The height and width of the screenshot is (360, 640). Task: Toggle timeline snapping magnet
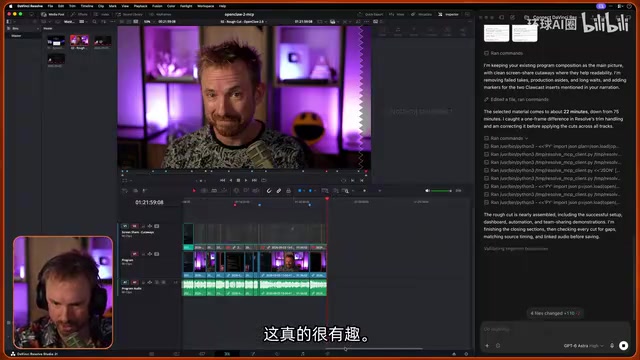pyautogui.click(x=269, y=191)
